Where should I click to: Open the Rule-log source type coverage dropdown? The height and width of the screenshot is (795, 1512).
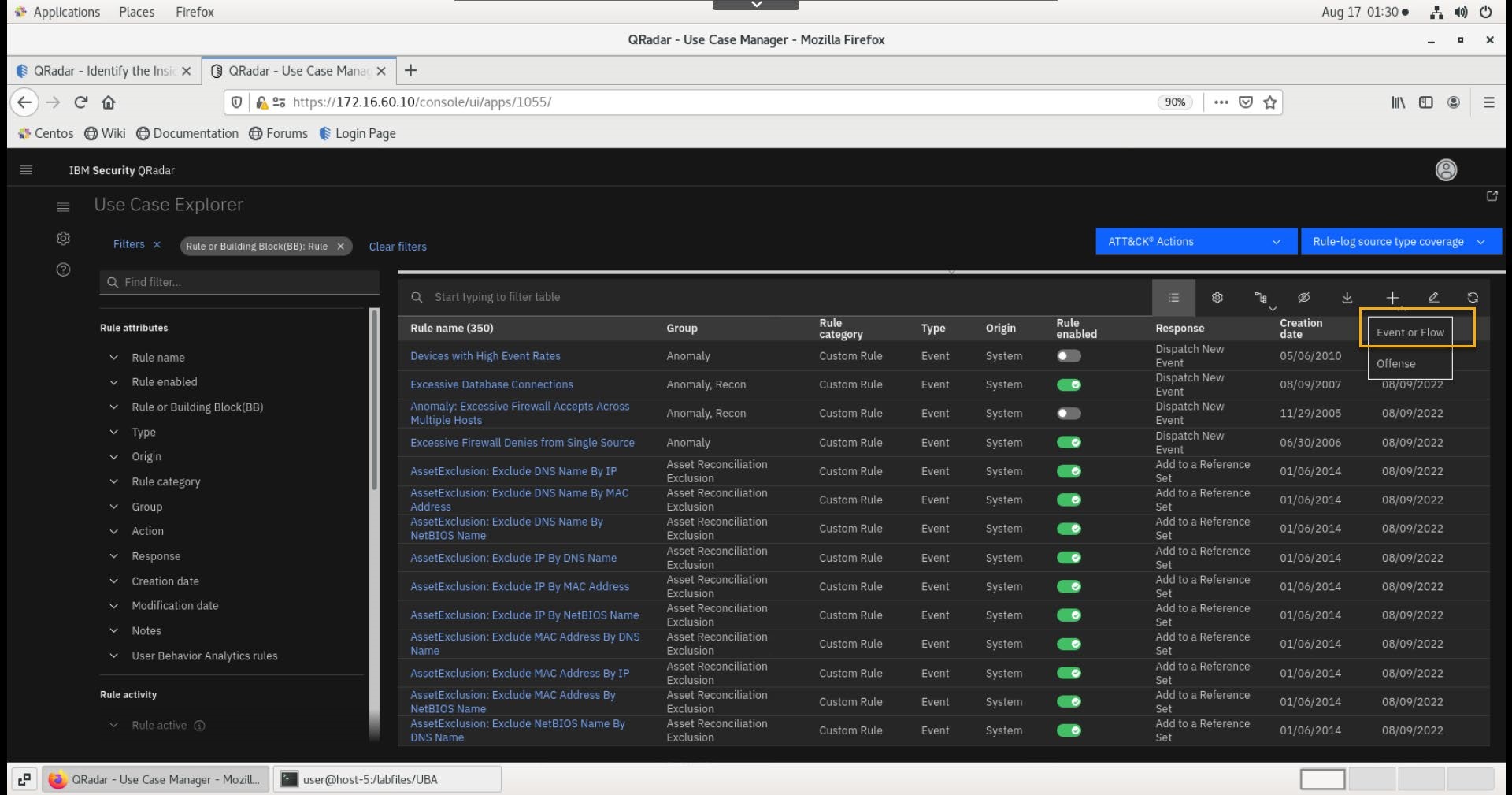click(1401, 242)
